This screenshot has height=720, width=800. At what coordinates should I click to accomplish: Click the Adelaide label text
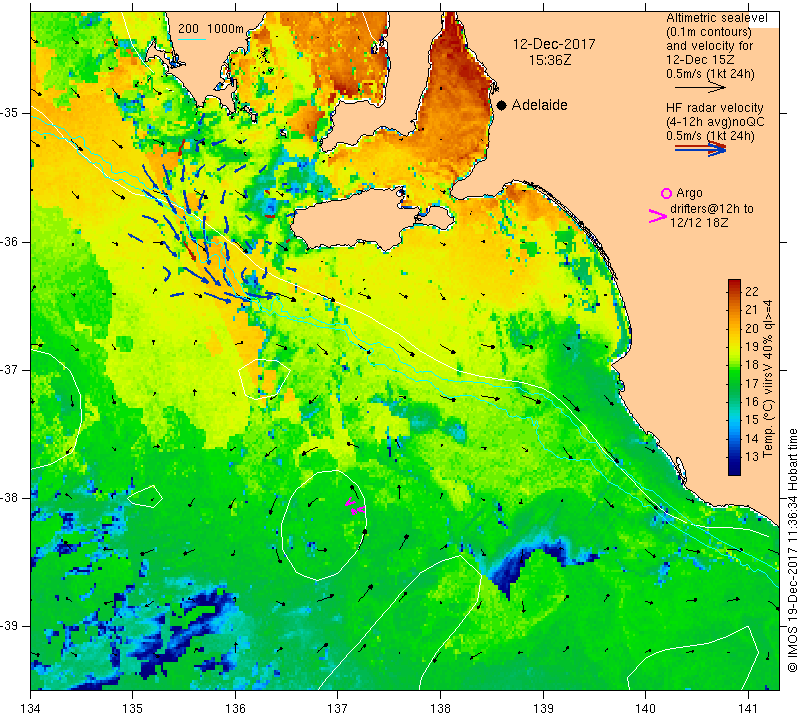pos(539,105)
